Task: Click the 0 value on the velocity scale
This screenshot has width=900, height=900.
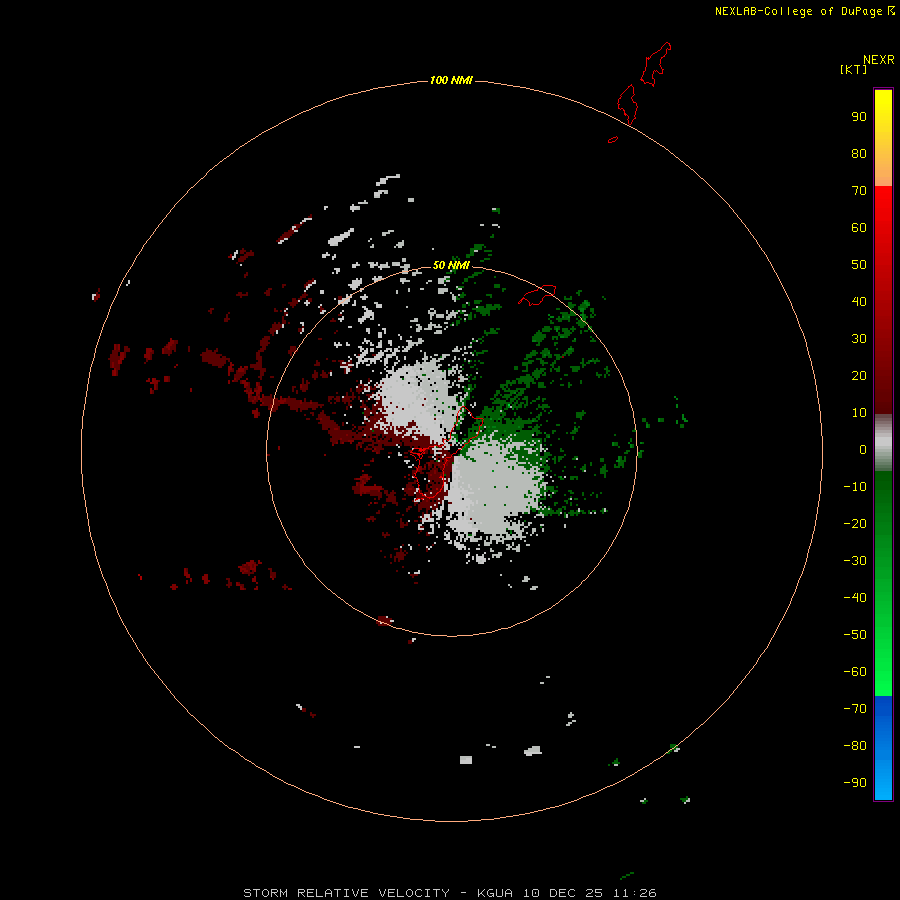Action: pos(863,450)
